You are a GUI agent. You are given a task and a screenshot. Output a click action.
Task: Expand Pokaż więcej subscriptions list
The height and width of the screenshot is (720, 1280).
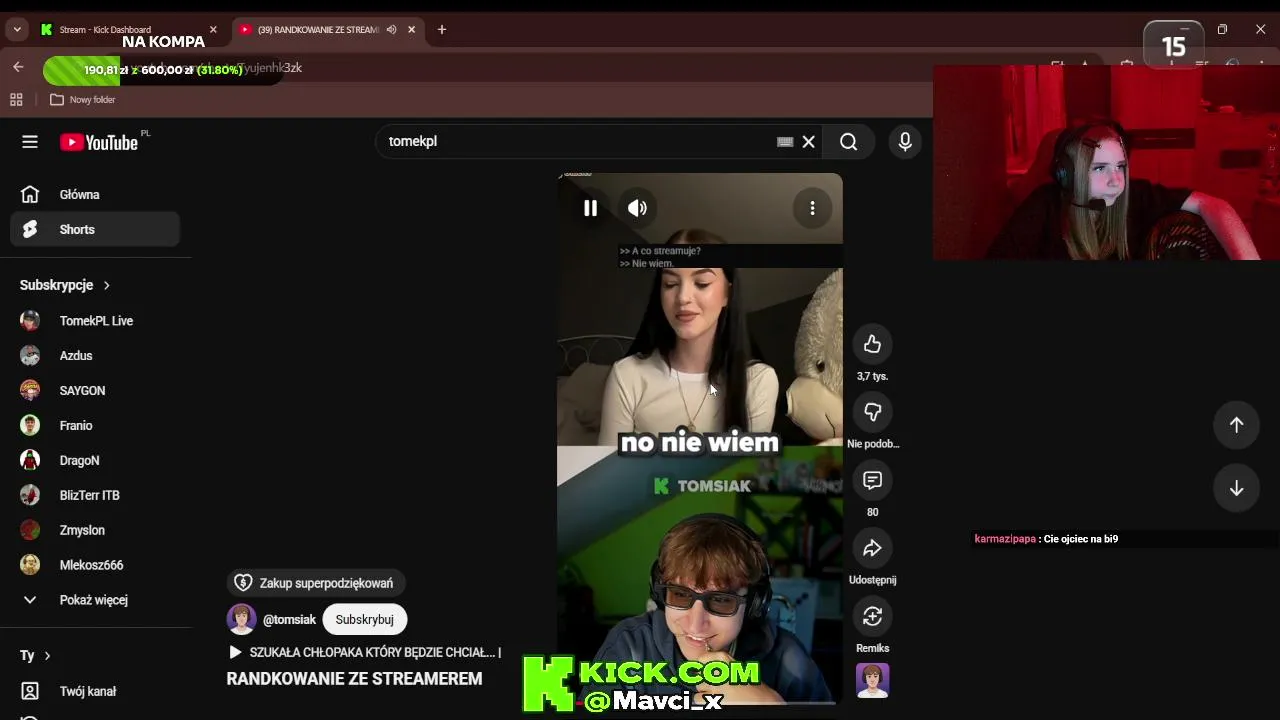(x=95, y=600)
